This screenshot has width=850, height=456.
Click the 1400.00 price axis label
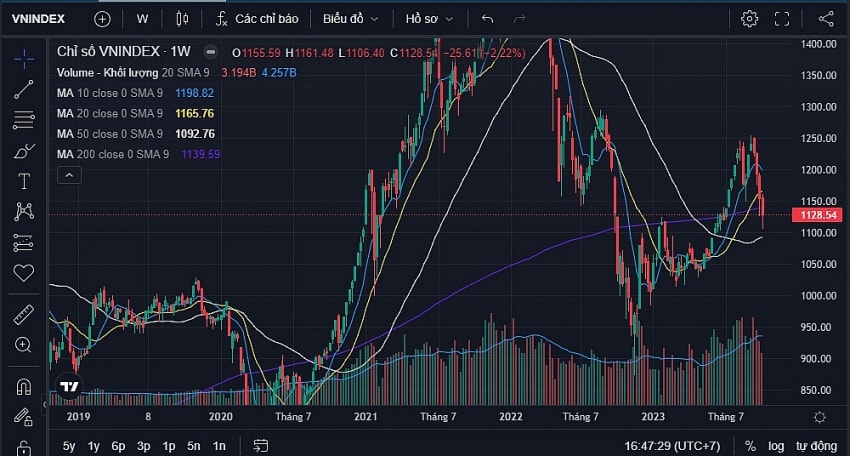point(819,44)
